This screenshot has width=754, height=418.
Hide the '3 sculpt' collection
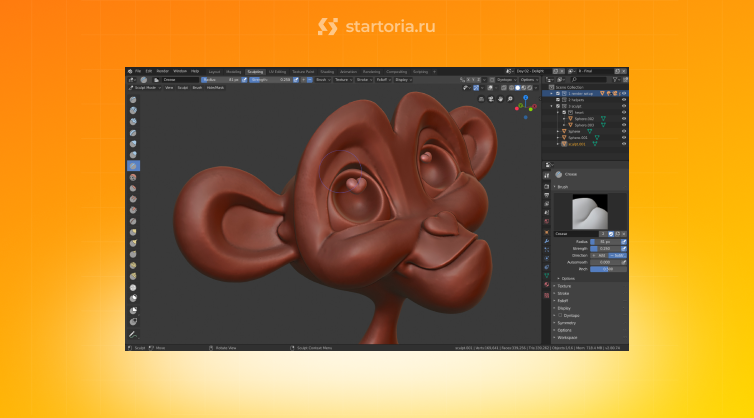coord(624,106)
